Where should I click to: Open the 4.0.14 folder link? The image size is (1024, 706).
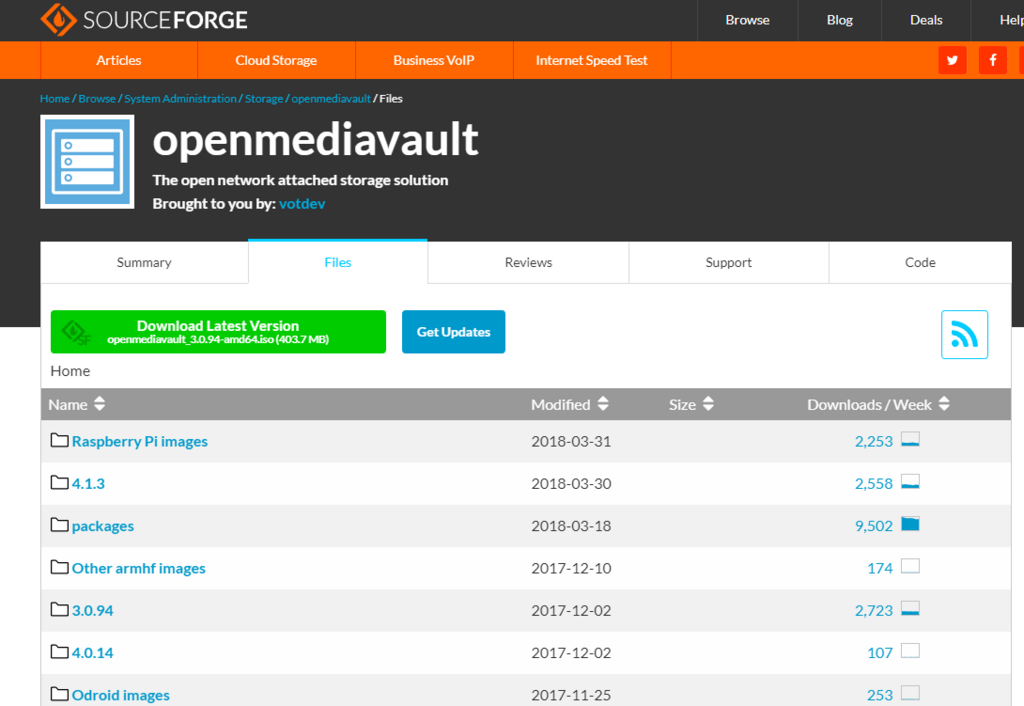(x=92, y=653)
